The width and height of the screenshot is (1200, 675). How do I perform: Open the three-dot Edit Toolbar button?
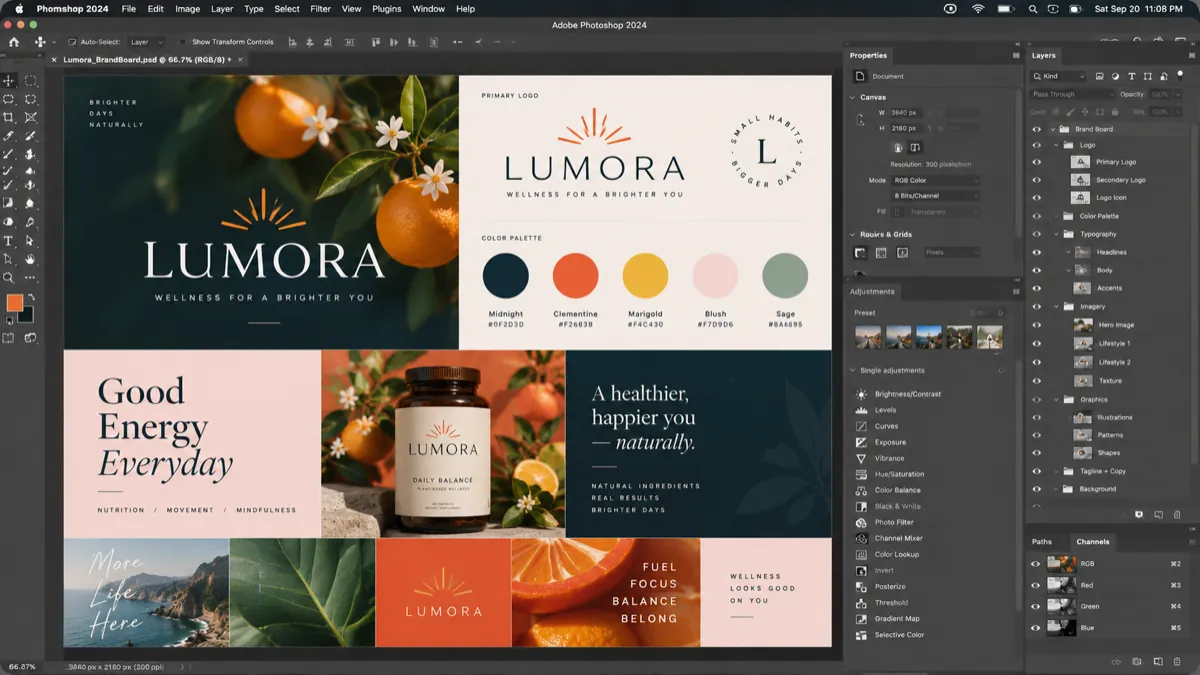click(30, 277)
